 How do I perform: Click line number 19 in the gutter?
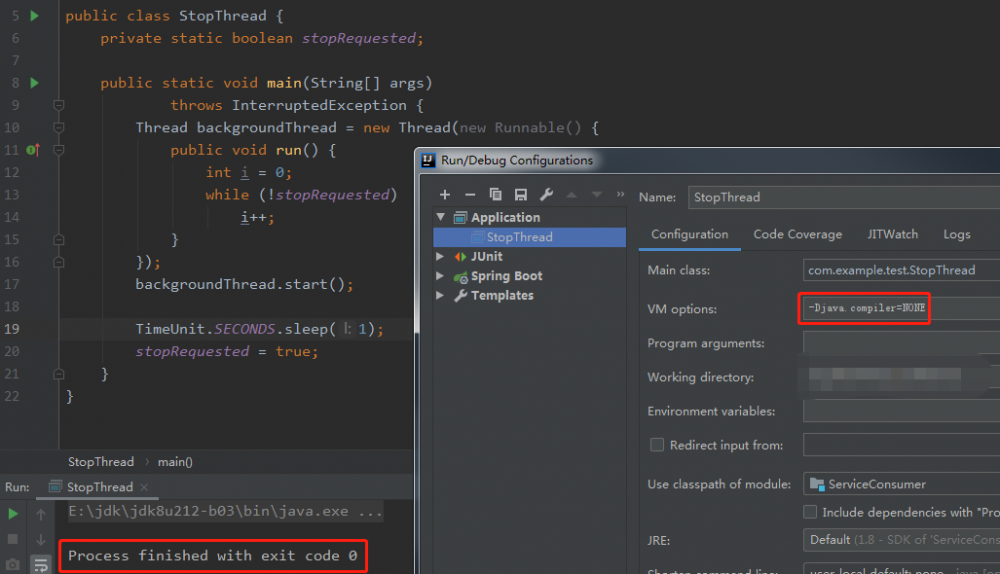(12, 329)
